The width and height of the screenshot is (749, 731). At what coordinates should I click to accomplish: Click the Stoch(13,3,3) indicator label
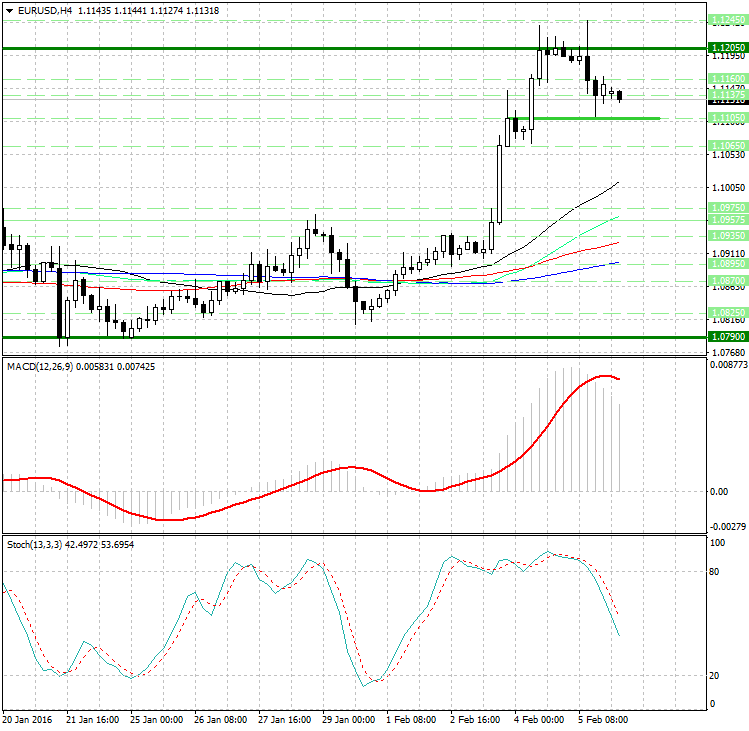coord(35,544)
